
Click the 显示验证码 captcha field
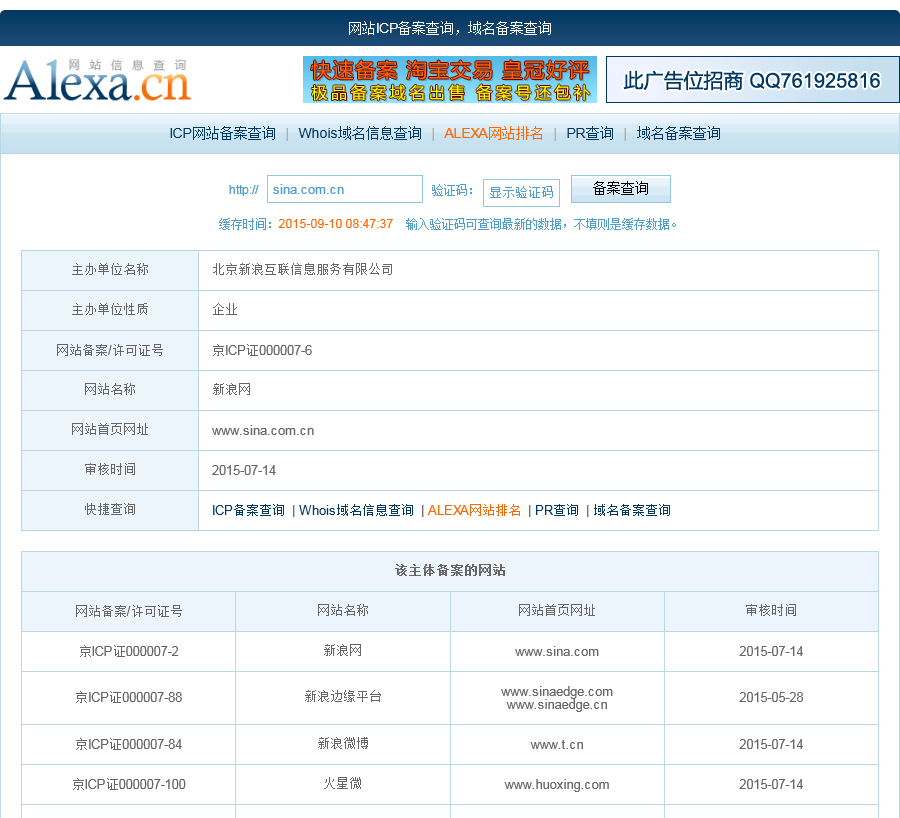tap(521, 192)
